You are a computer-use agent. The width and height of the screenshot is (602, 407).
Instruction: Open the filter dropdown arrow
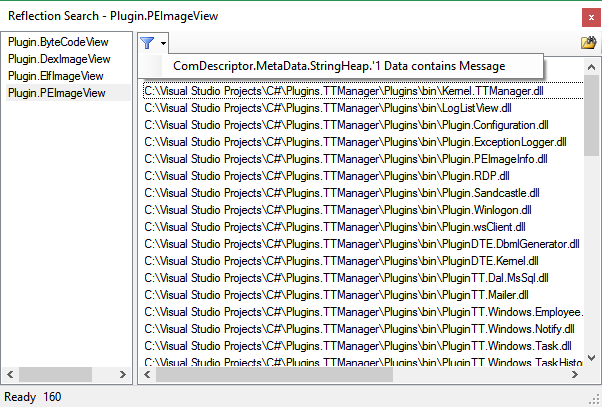tap(163, 43)
